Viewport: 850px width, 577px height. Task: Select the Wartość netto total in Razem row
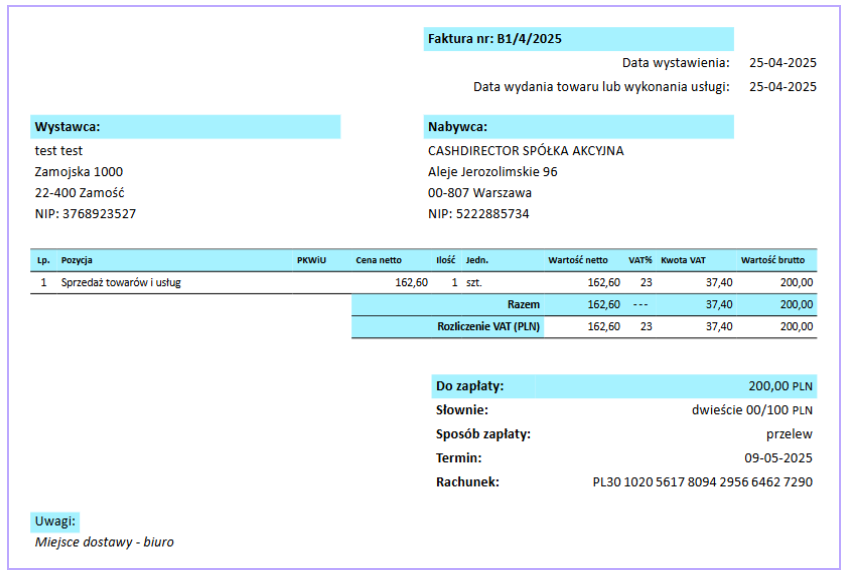pyautogui.click(x=604, y=305)
